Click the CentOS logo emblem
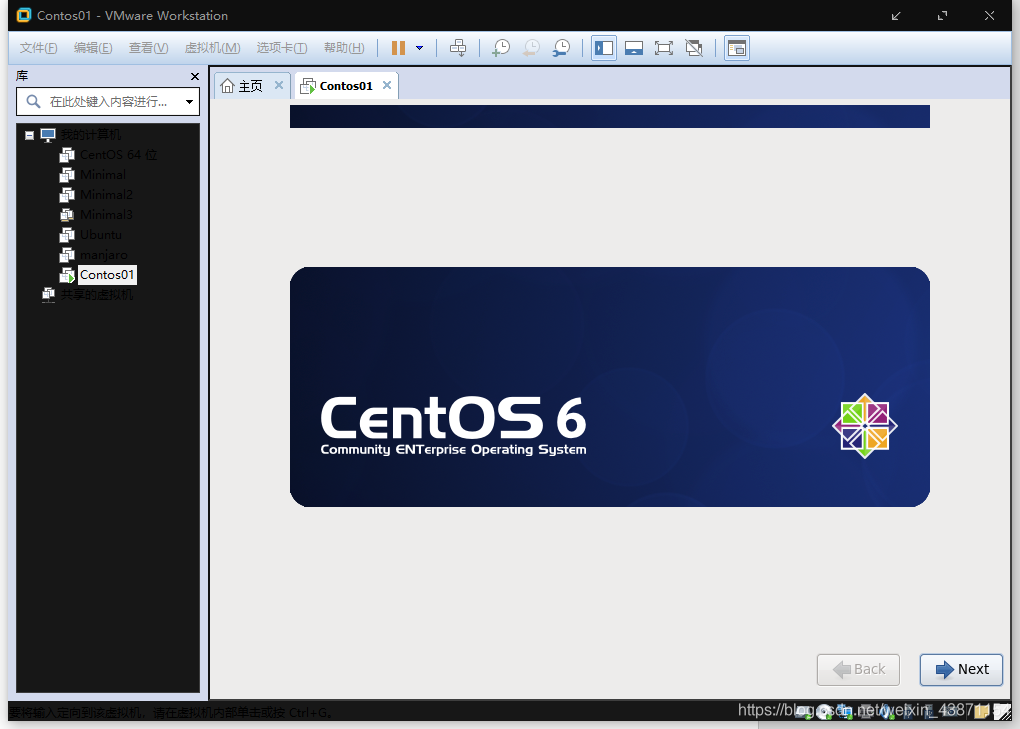The height and width of the screenshot is (729, 1020). (865, 426)
